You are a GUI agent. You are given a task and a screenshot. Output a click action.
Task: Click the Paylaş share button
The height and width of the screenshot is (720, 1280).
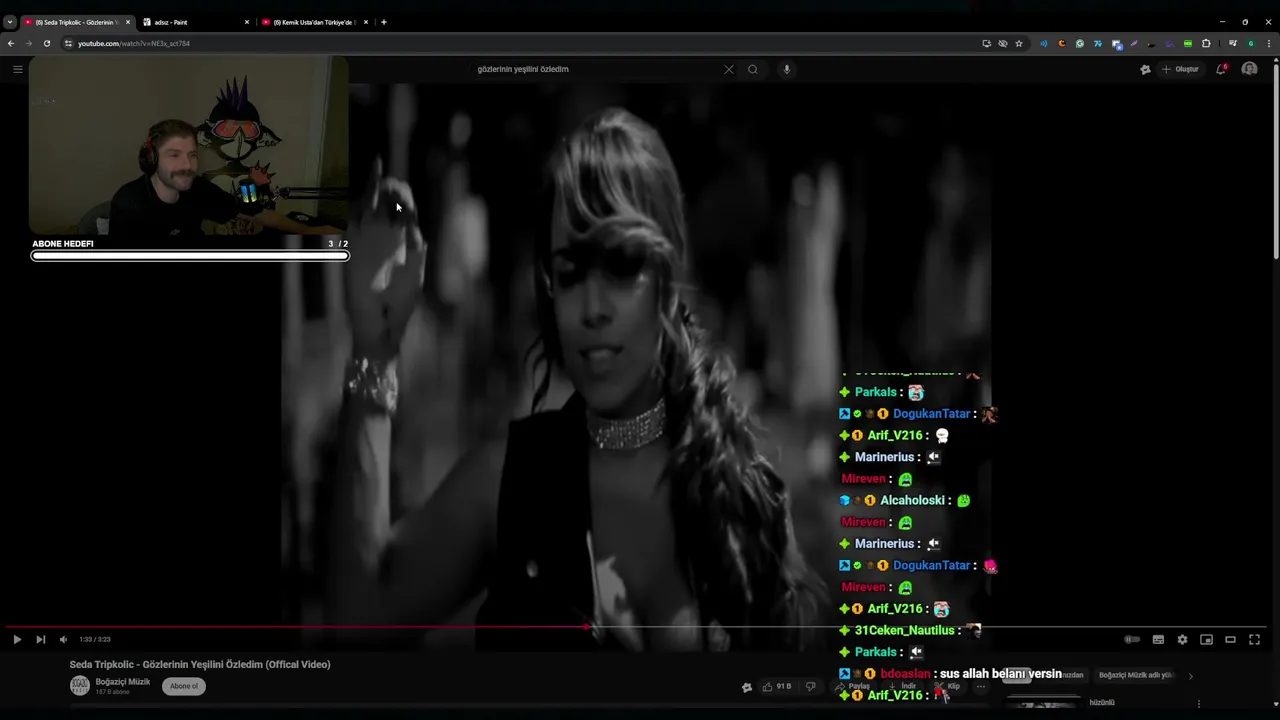[852, 687]
